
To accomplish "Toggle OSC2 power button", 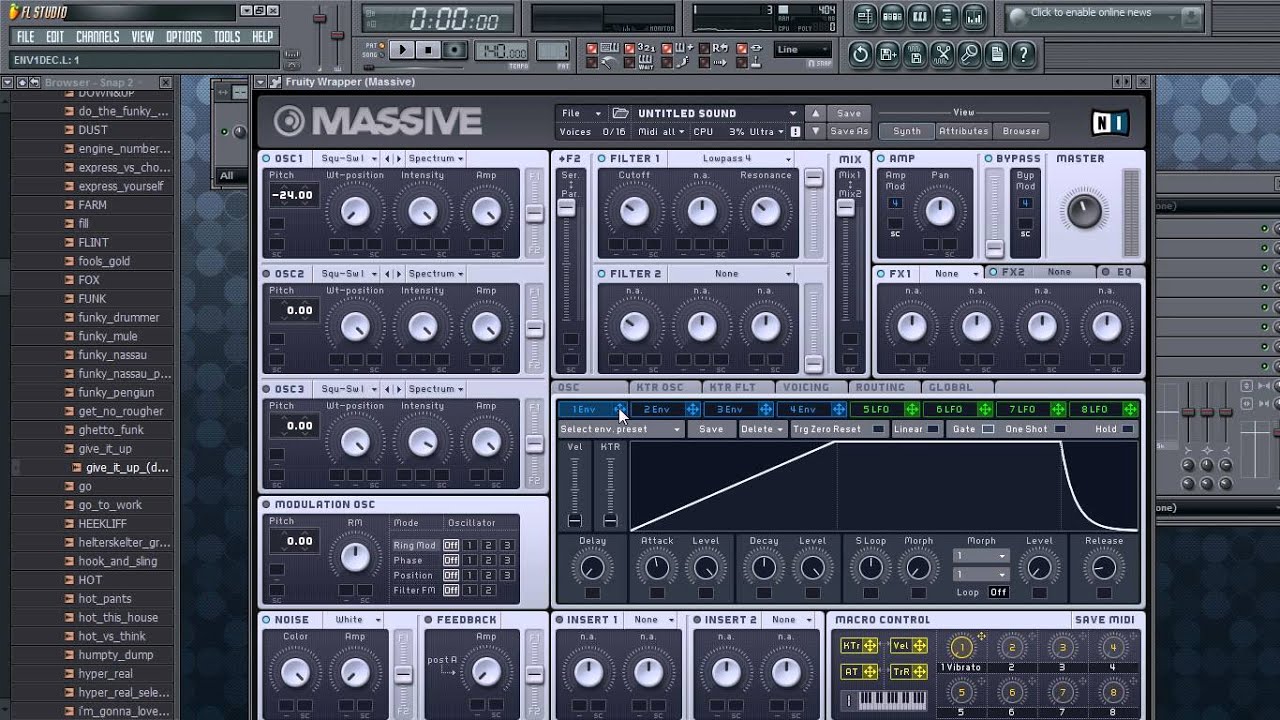I will (267, 273).
